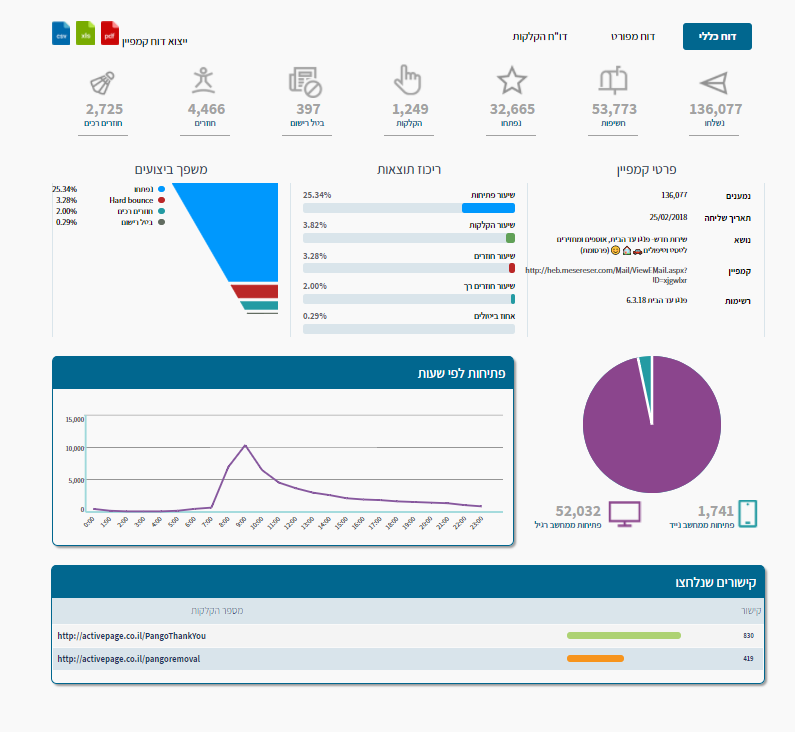Click the desktop monitor openings icon

626,515
